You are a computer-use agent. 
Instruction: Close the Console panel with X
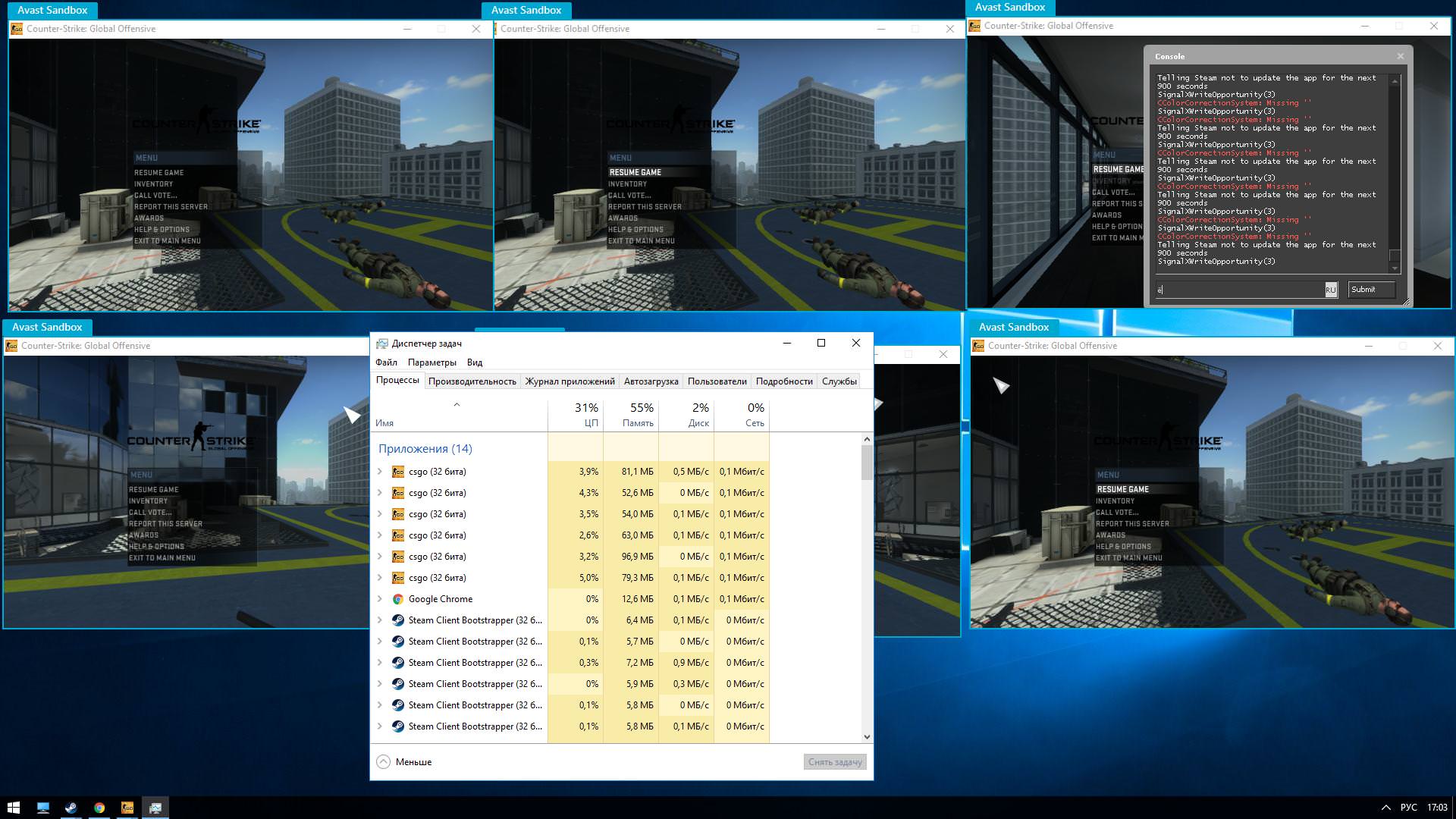[1400, 56]
